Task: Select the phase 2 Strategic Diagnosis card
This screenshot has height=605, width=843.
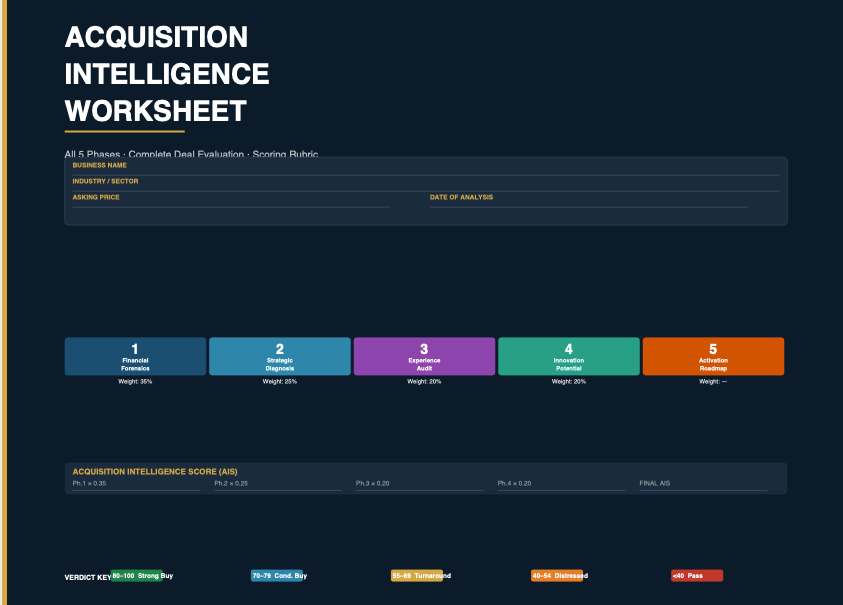Action: (x=280, y=356)
